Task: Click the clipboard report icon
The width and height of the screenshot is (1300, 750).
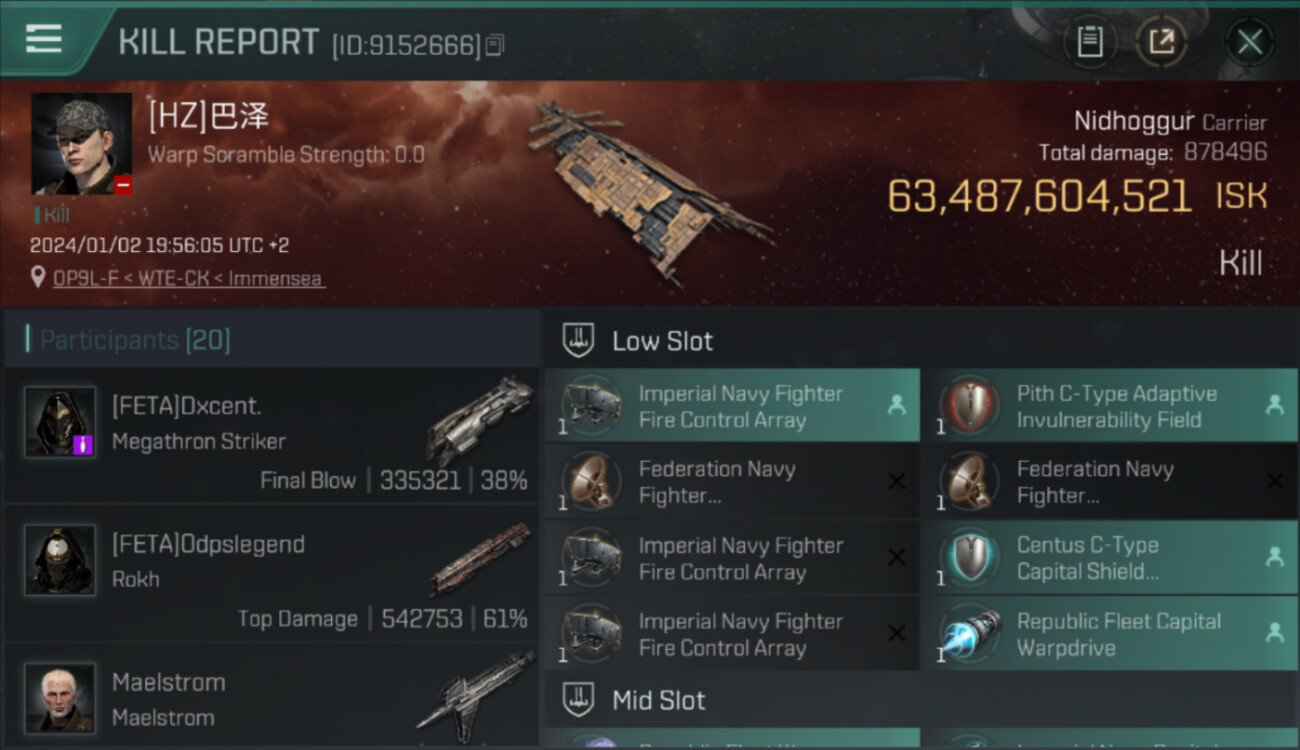Action: pos(1089,42)
